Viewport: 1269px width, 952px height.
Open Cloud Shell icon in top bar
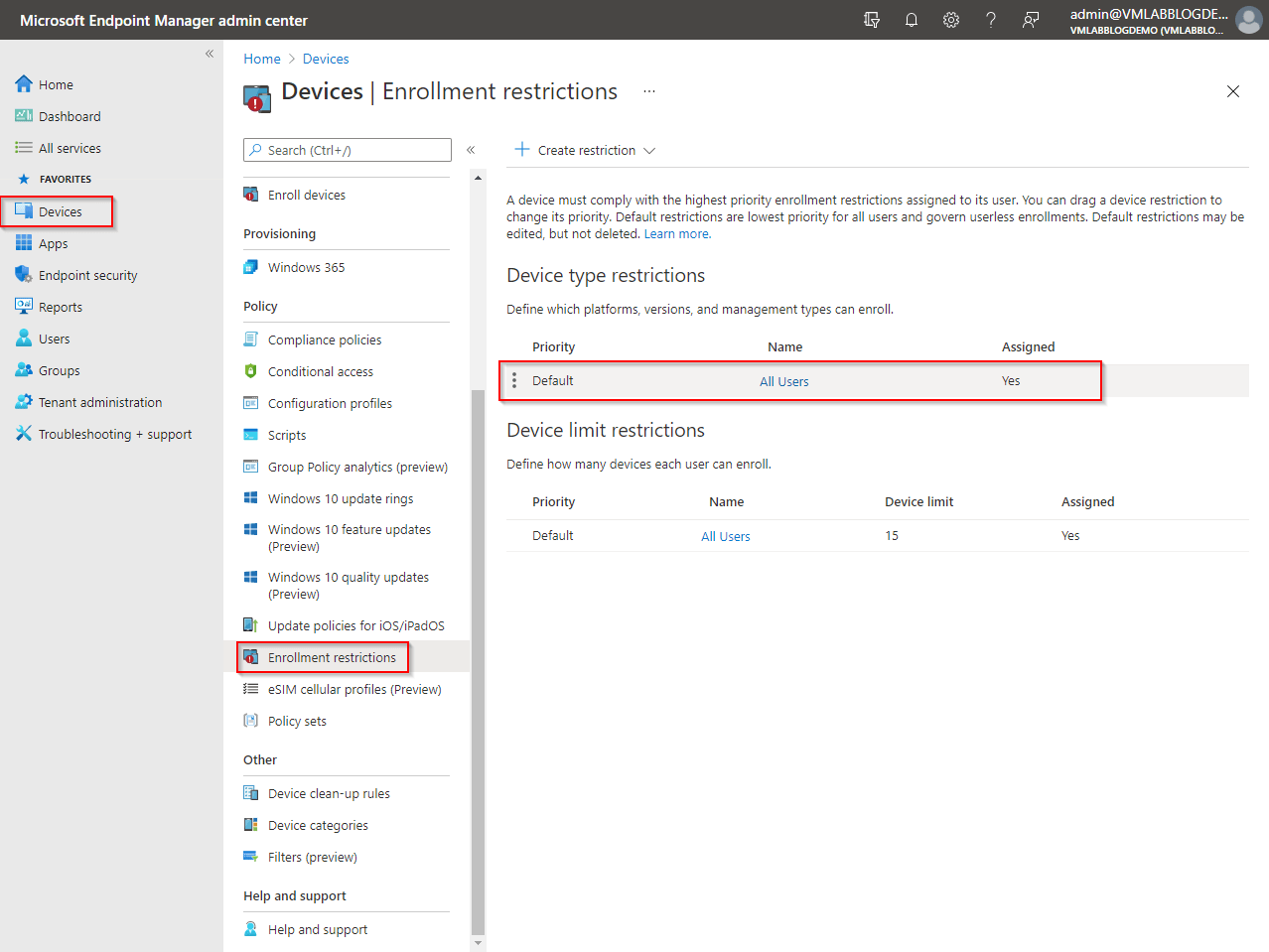click(x=872, y=20)
